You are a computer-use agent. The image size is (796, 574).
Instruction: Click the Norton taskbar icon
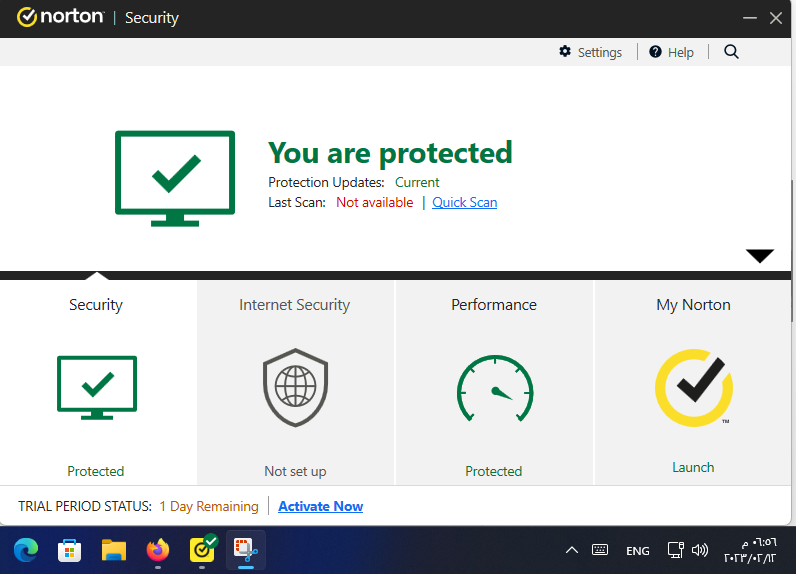(x=202, y=549)
